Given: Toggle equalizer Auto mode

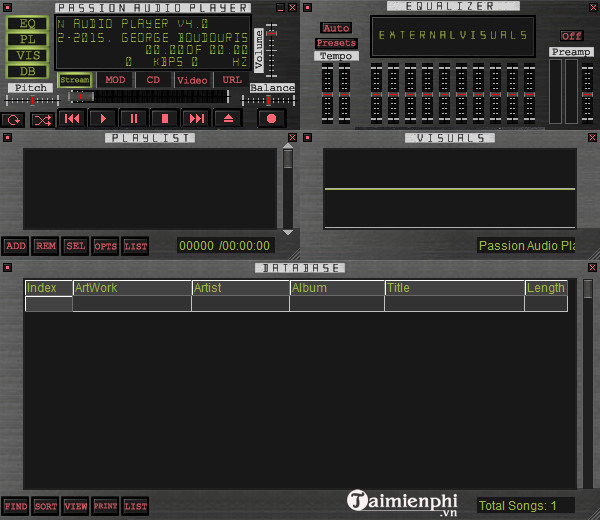Looking at the screenshot, I should tap(336, 28).
